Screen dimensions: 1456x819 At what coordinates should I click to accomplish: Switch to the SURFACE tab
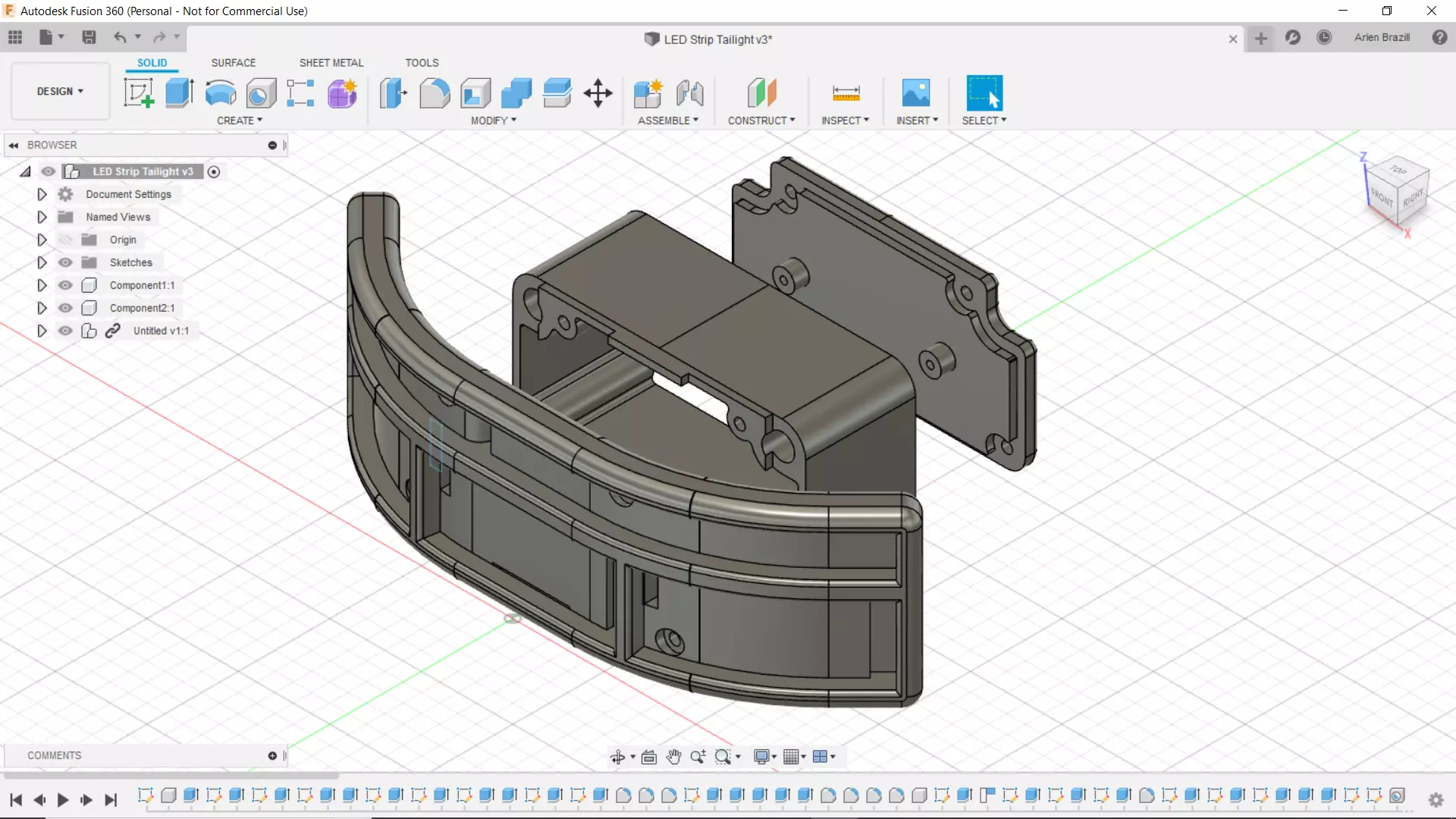coord(234,63)
